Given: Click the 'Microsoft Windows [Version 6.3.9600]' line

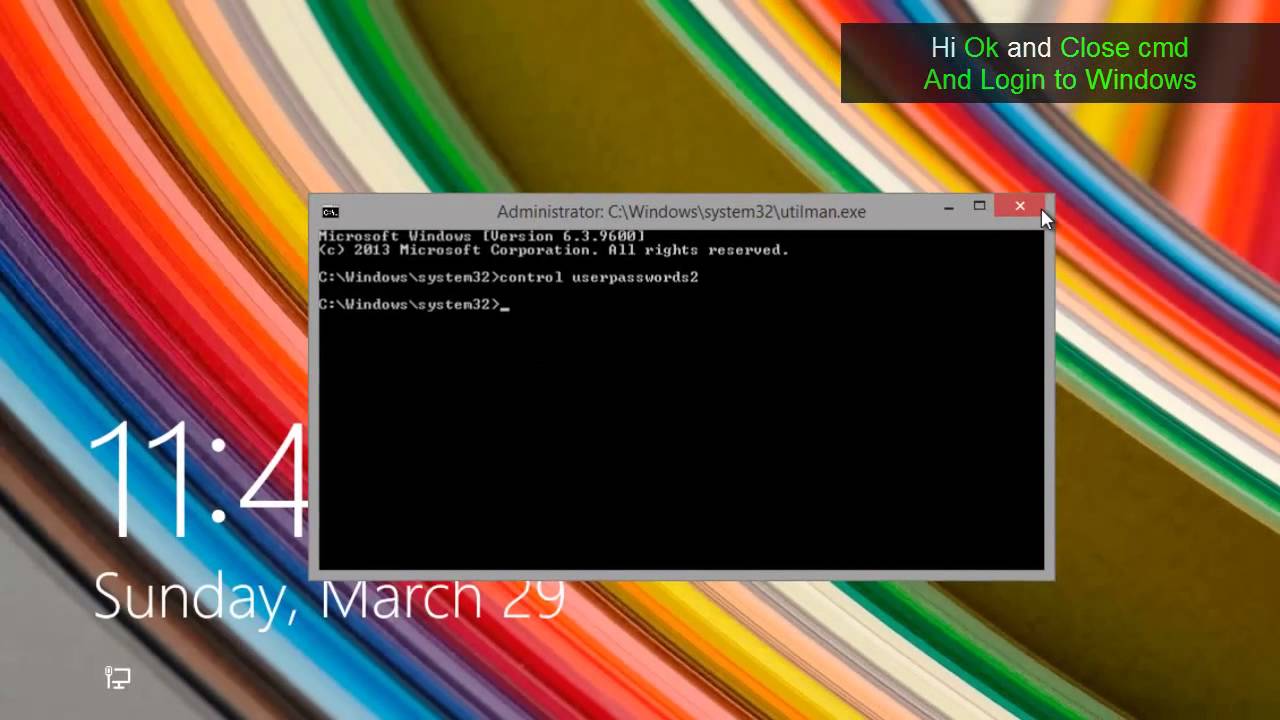Looking at the screenshot, I should pyautogui.click(x=482, y=236).
